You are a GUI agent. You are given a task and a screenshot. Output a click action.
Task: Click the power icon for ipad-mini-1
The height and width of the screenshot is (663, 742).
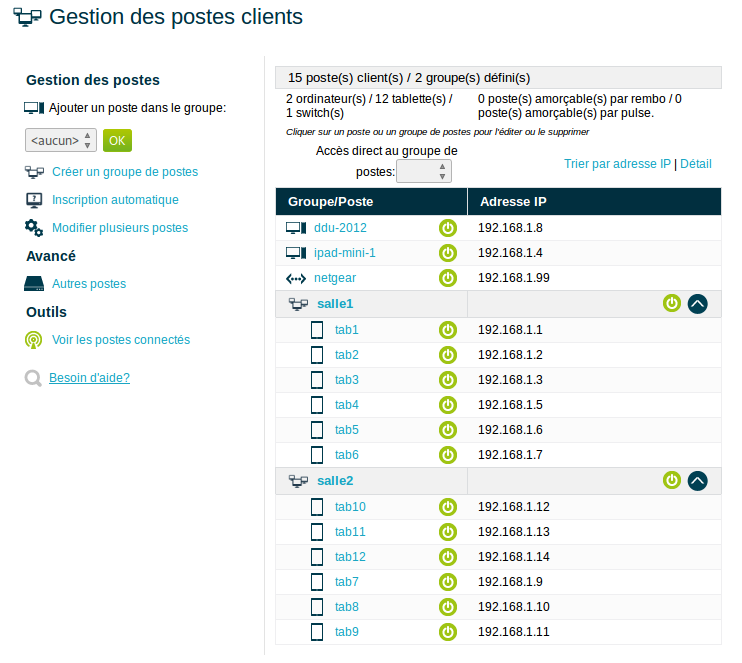[x=448, y=253]
